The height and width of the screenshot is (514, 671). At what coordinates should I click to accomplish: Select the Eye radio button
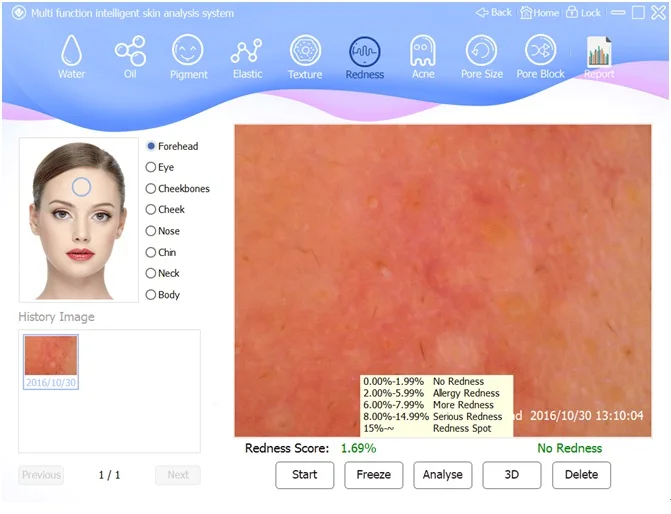[151, 167]
